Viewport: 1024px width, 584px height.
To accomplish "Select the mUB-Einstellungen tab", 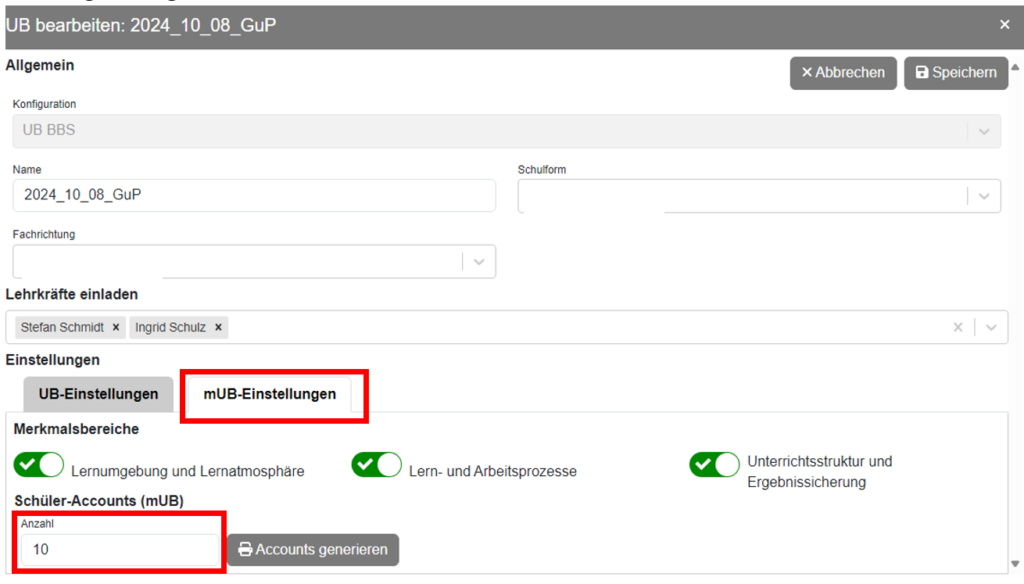I will coord(270,394).
